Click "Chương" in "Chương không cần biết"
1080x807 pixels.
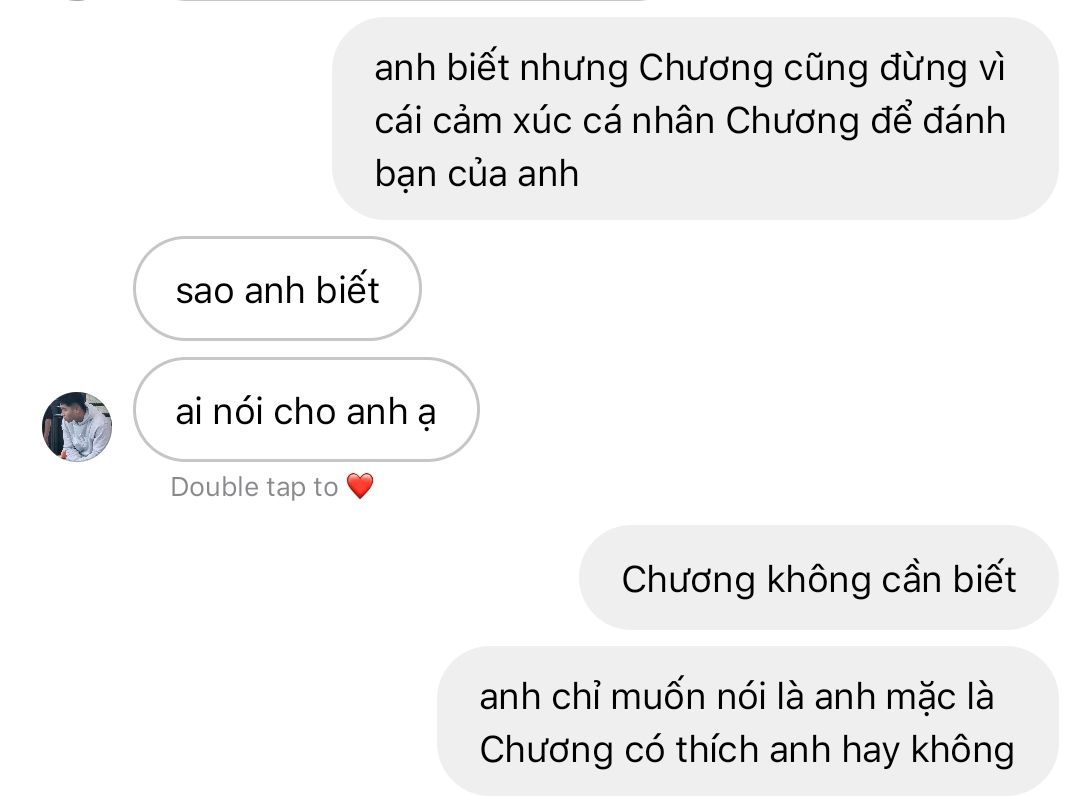pos(688,579)
